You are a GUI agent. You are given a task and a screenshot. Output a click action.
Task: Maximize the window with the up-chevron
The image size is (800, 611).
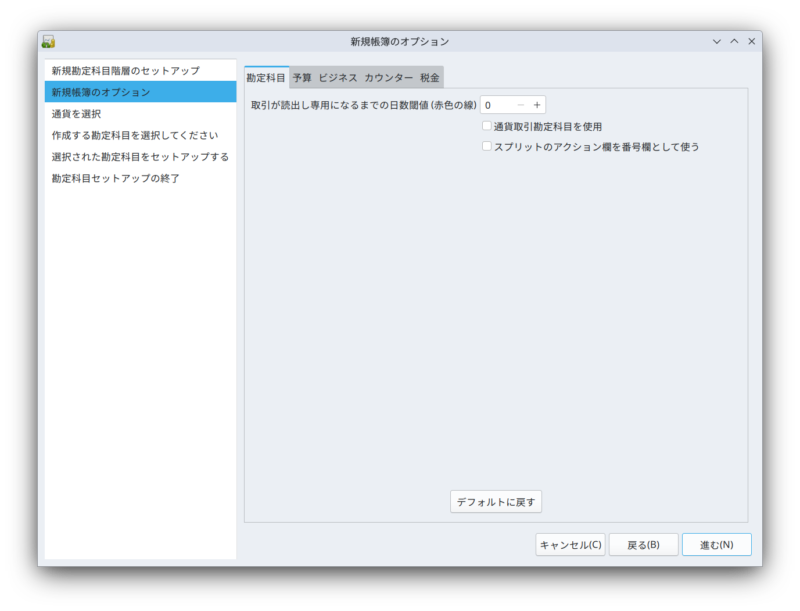[x=734, y=41]
